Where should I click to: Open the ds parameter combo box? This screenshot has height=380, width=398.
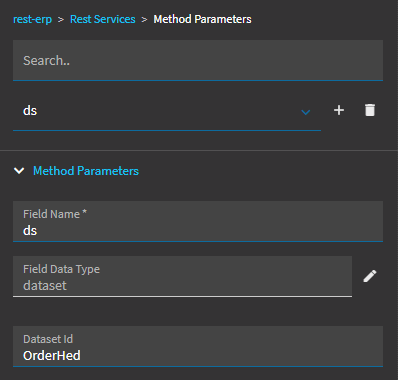[x=167, y=111]
